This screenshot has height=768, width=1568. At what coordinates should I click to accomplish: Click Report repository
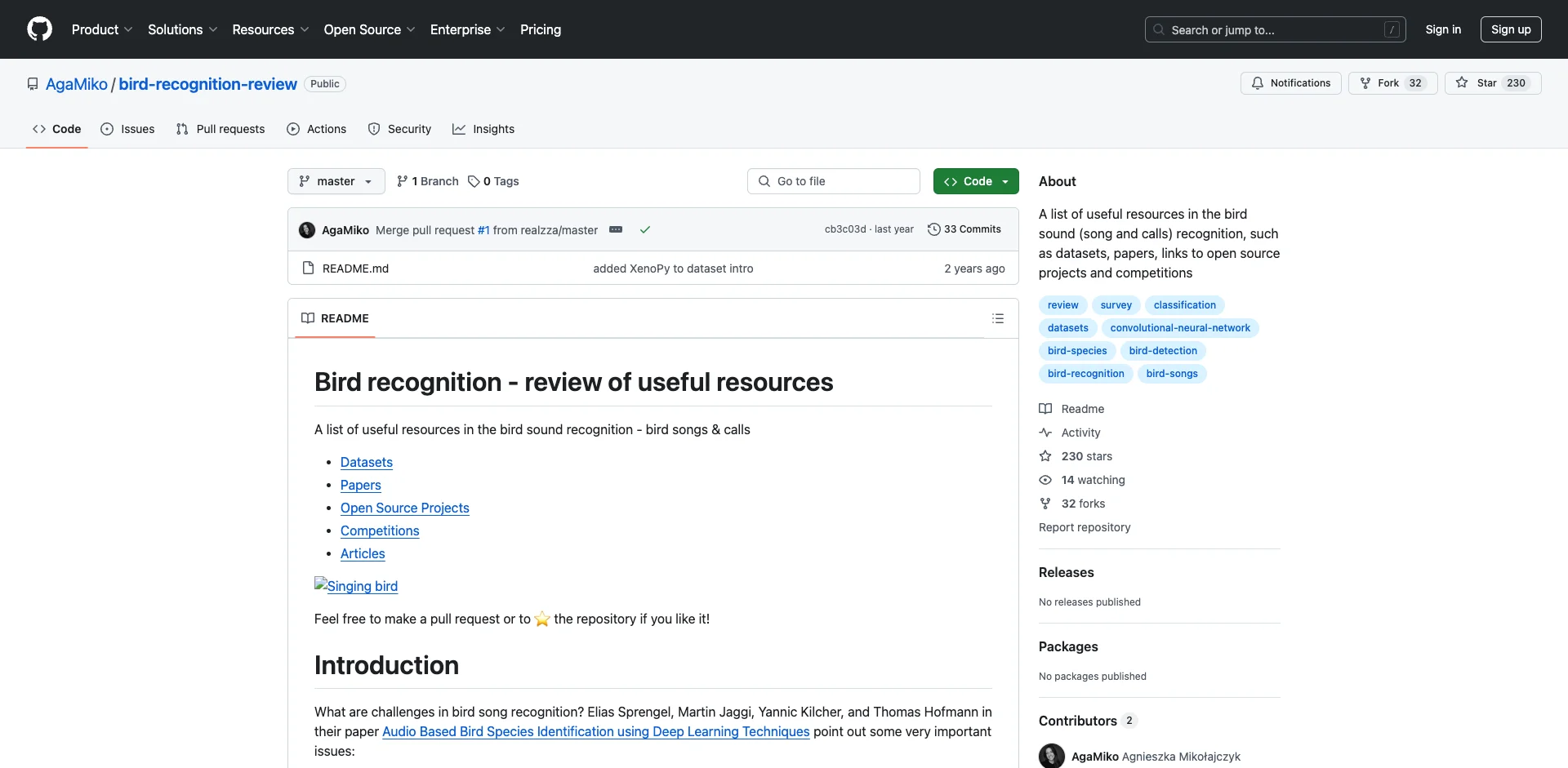1085,527
